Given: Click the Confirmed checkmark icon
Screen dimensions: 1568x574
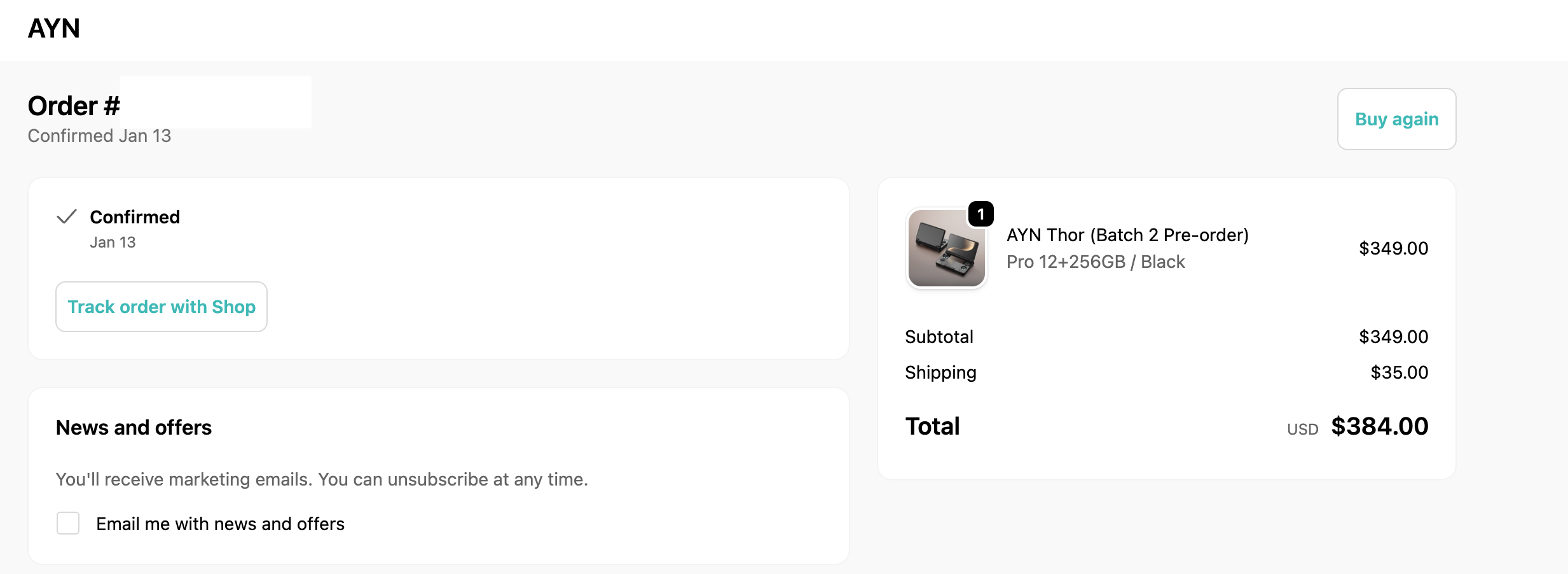Looking at the screenshot, I should click(67, 217).
